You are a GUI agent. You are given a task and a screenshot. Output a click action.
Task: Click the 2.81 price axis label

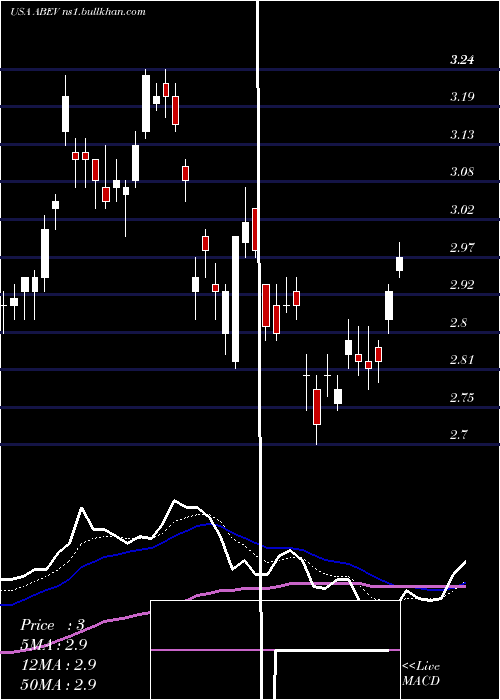pyautogui.click(x=462, y=359)
